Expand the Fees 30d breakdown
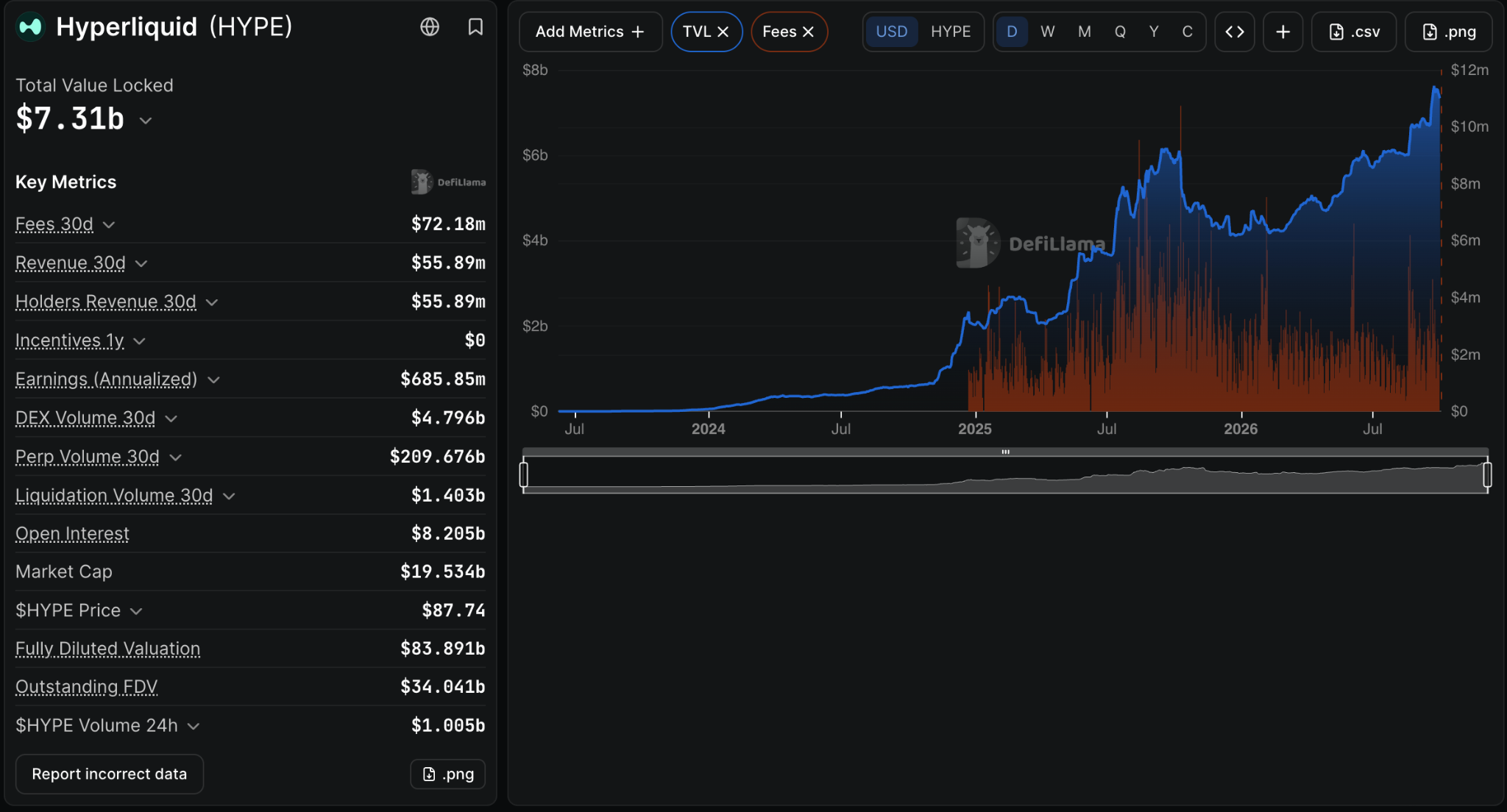Image resolution: width=1507 pixels, height=812 pixels. pyautogui.click(x=109, y=224)
